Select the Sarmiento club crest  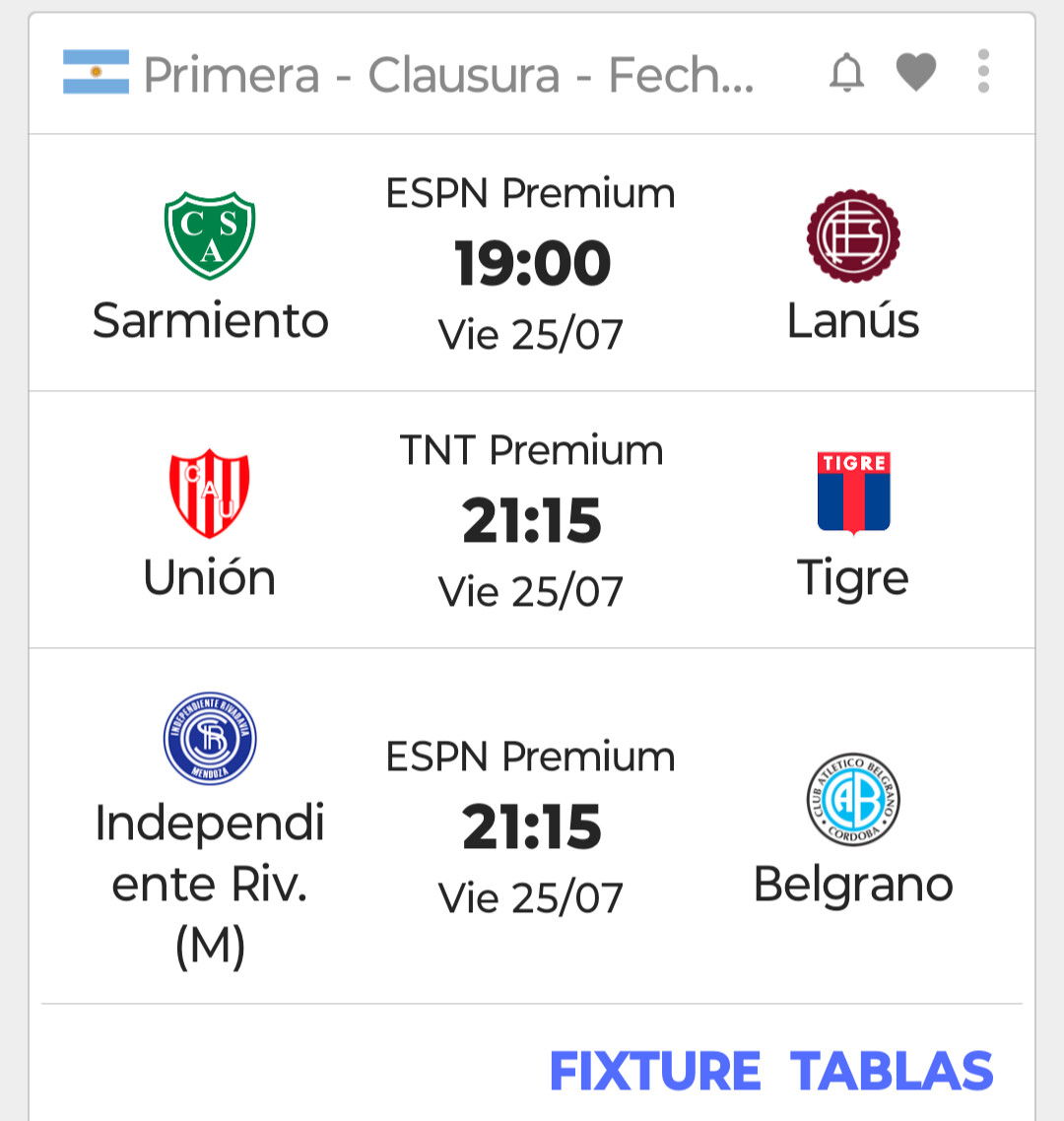pos(210,235)
